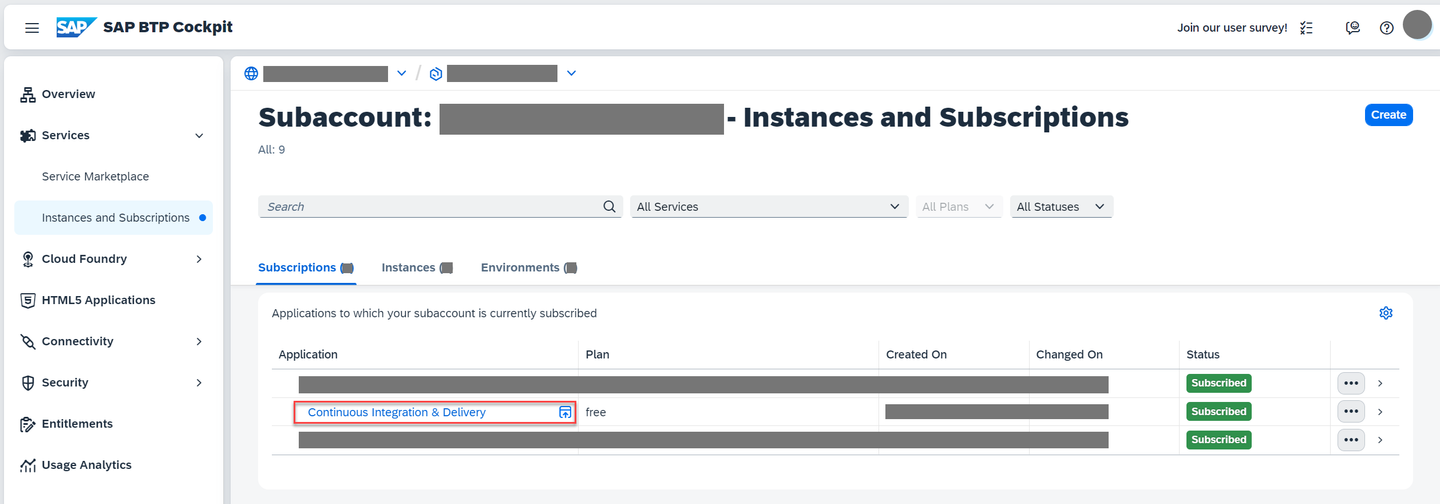Collapse the Services section chevron

click(x=199, y=135)
